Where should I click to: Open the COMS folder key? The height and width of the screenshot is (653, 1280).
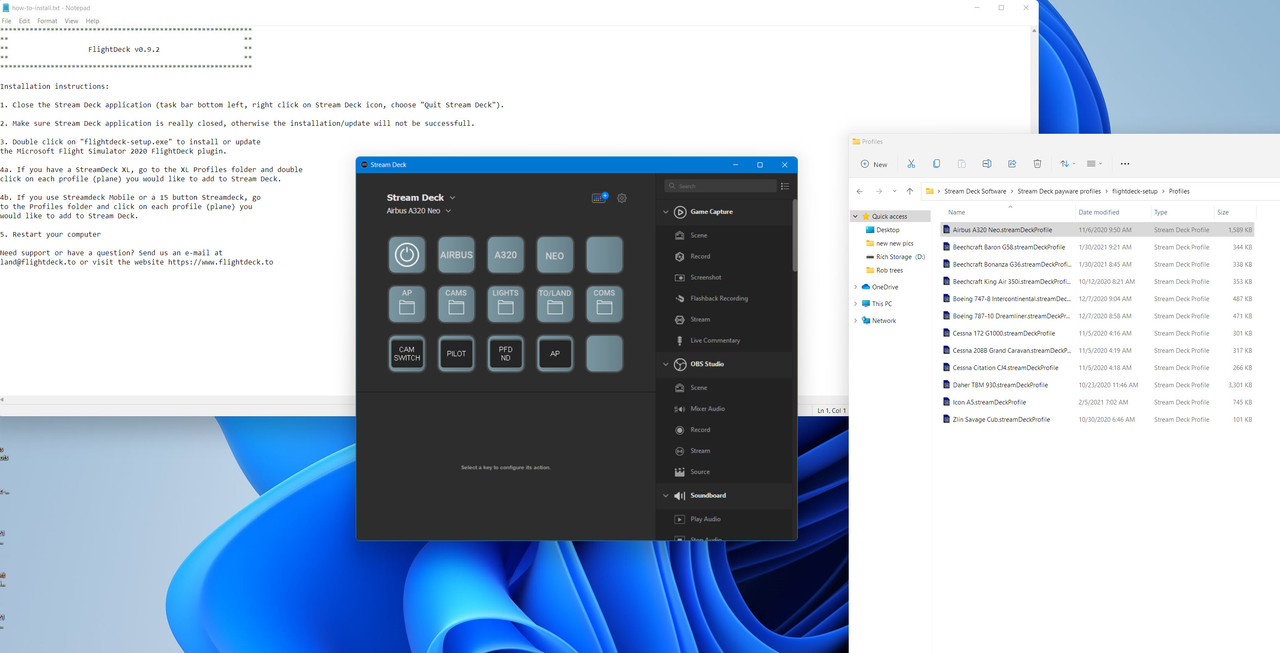coord(604,304)
